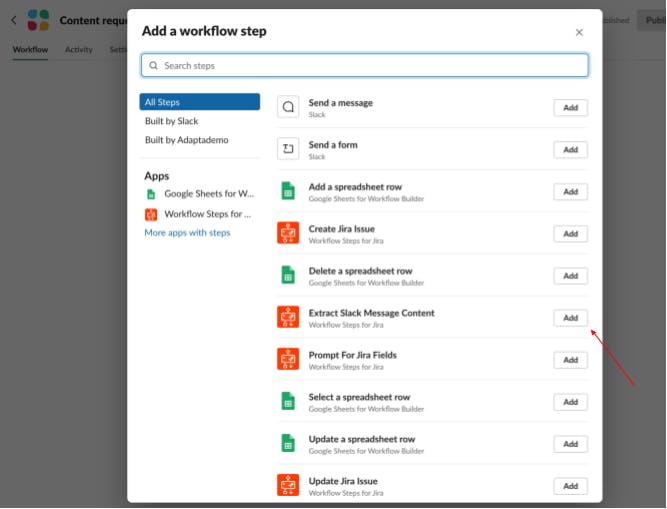Image resolution: width=667 pixels, height=509 pixels.
Task: Add the Extract Slack Message Content step
Action: coord(570,318)
